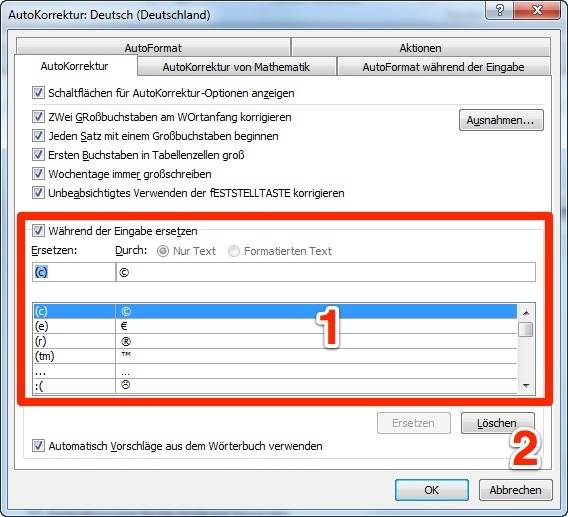Select the (tm) trademark entry
568x517 pixels.
tap(275, 356)
